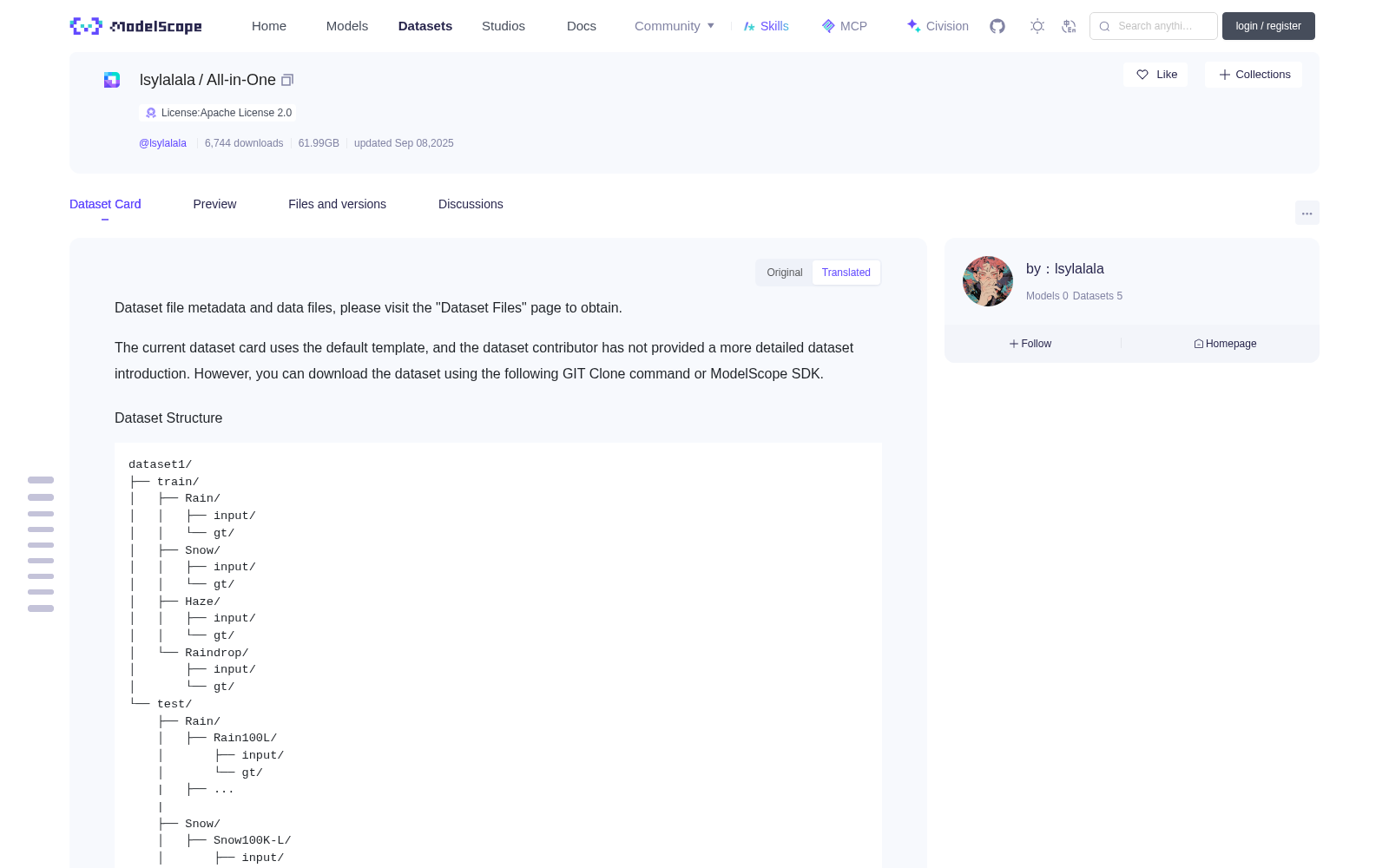Click the "Datasets 5" count text

(x=1097, y=296)
